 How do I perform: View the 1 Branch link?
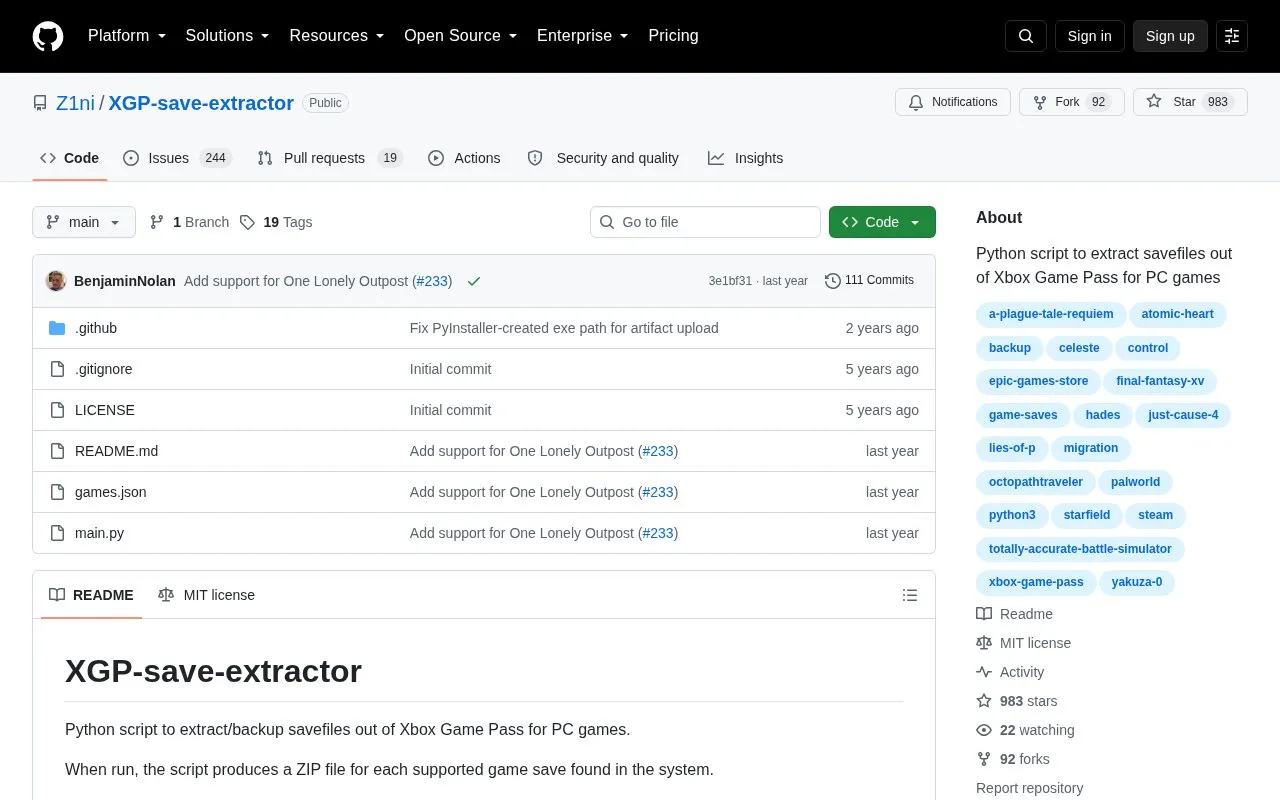(x=190, y=222)
